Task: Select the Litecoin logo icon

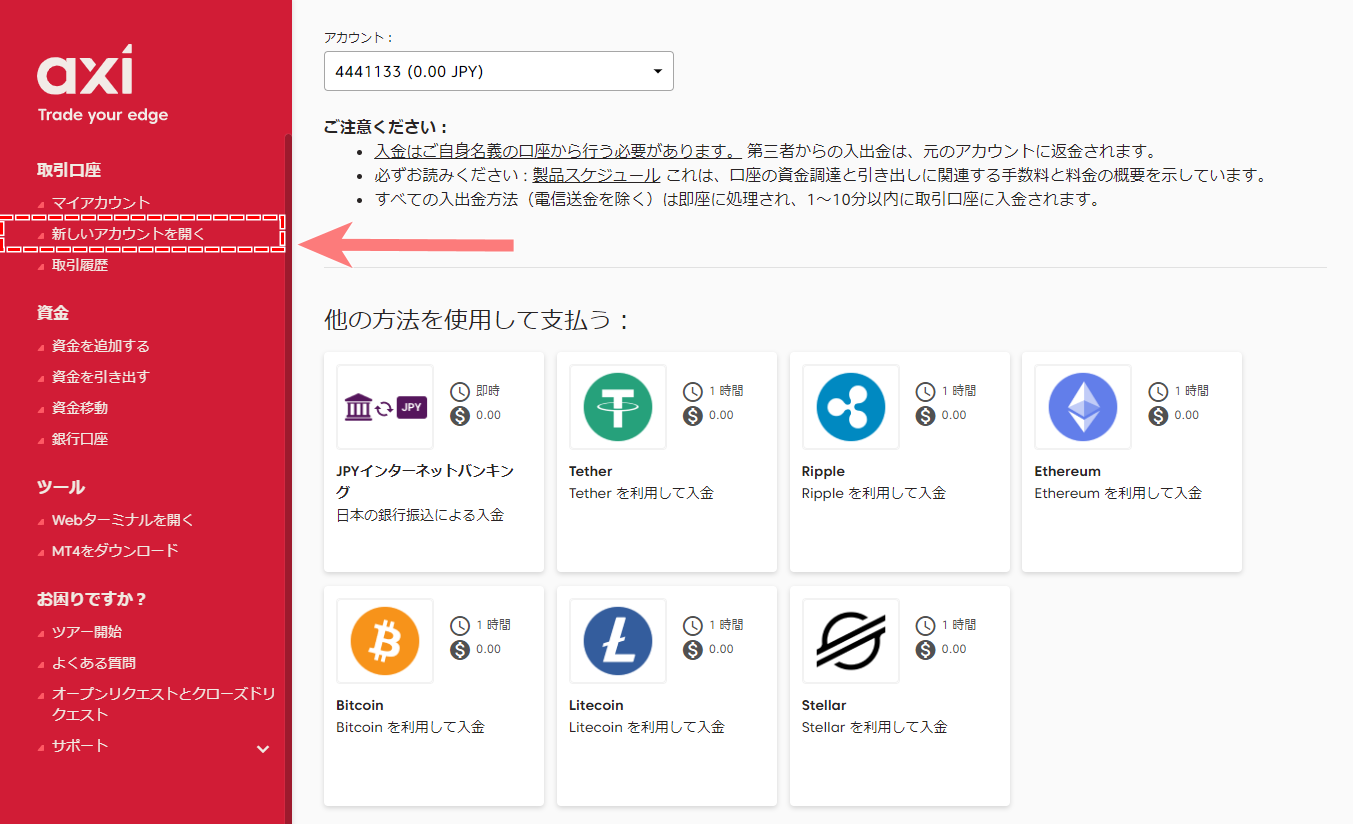Action: pos(617,641)
